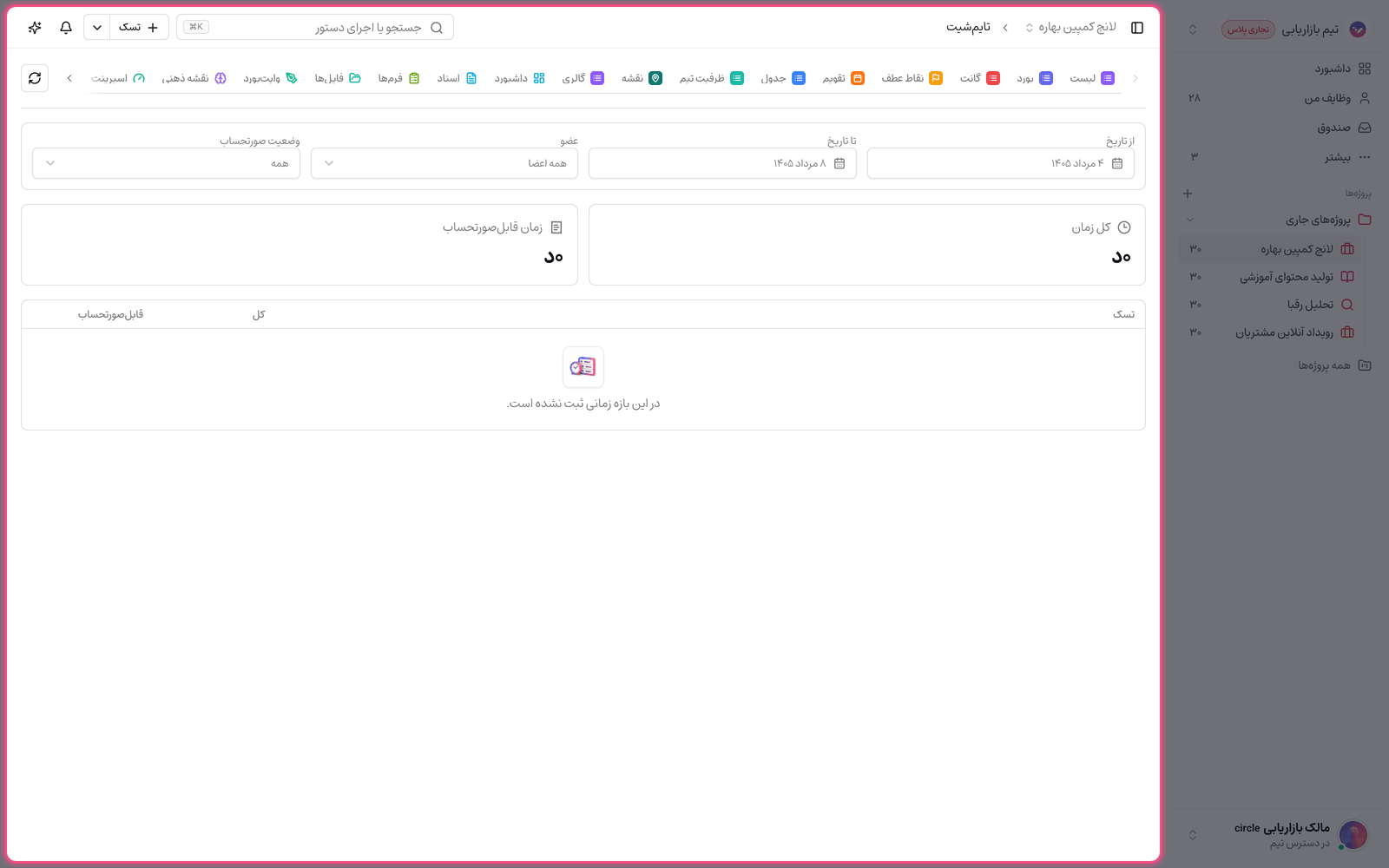Screen dimensions: 1389x868
Task: Switch to the نقشه tab
Action: tap(642, 78)
